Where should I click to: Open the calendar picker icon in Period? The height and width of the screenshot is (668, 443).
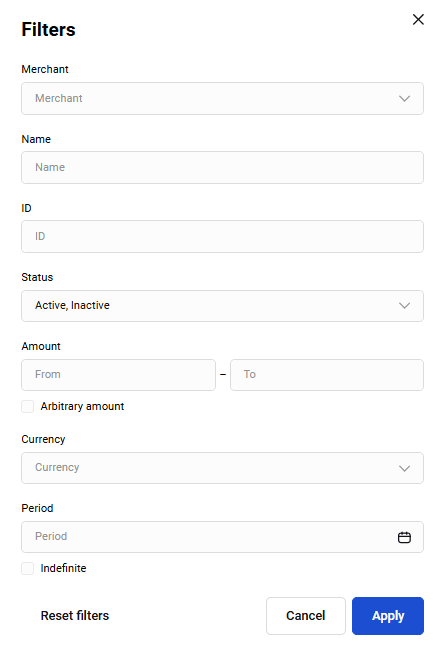pyautogui.click(x=404, y=537)
